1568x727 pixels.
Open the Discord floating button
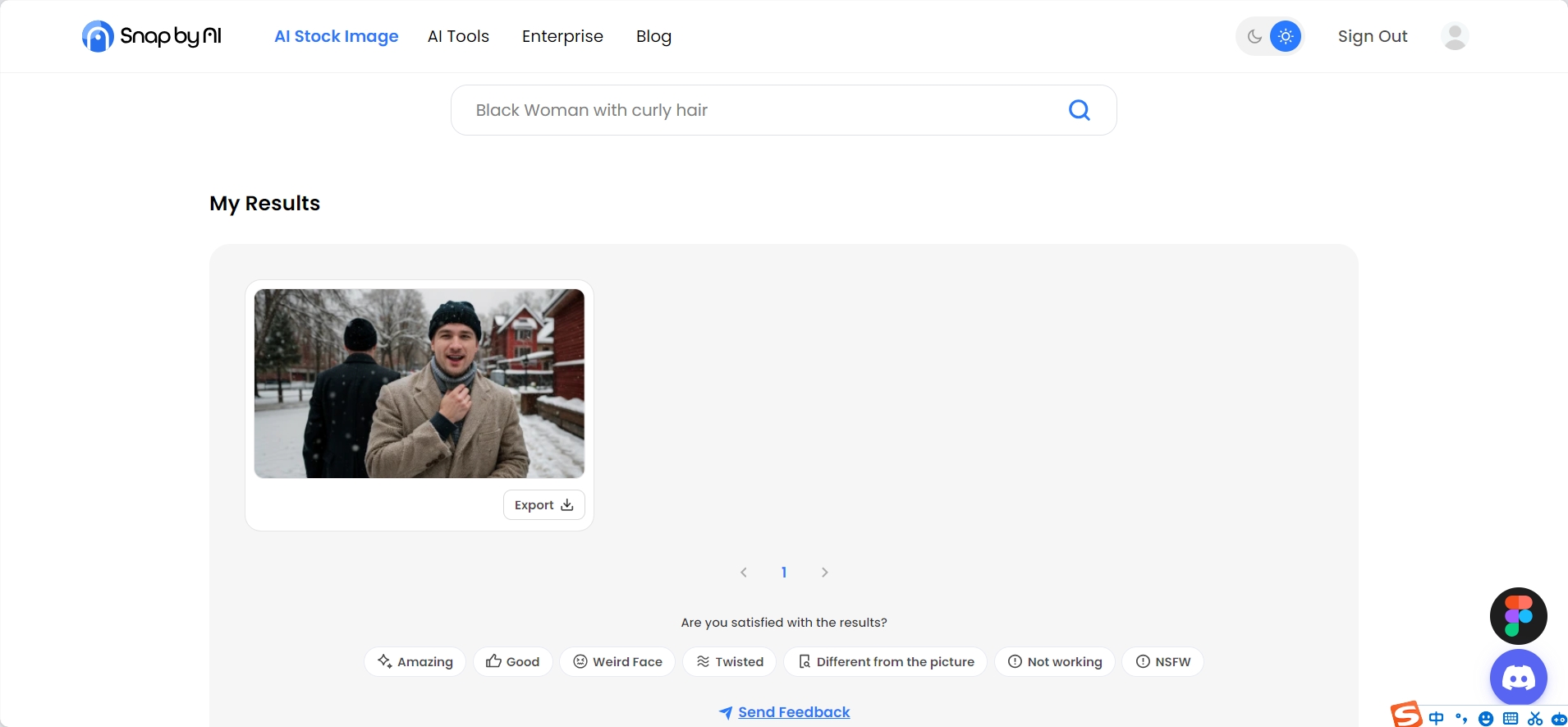(x=1519, y=678)
